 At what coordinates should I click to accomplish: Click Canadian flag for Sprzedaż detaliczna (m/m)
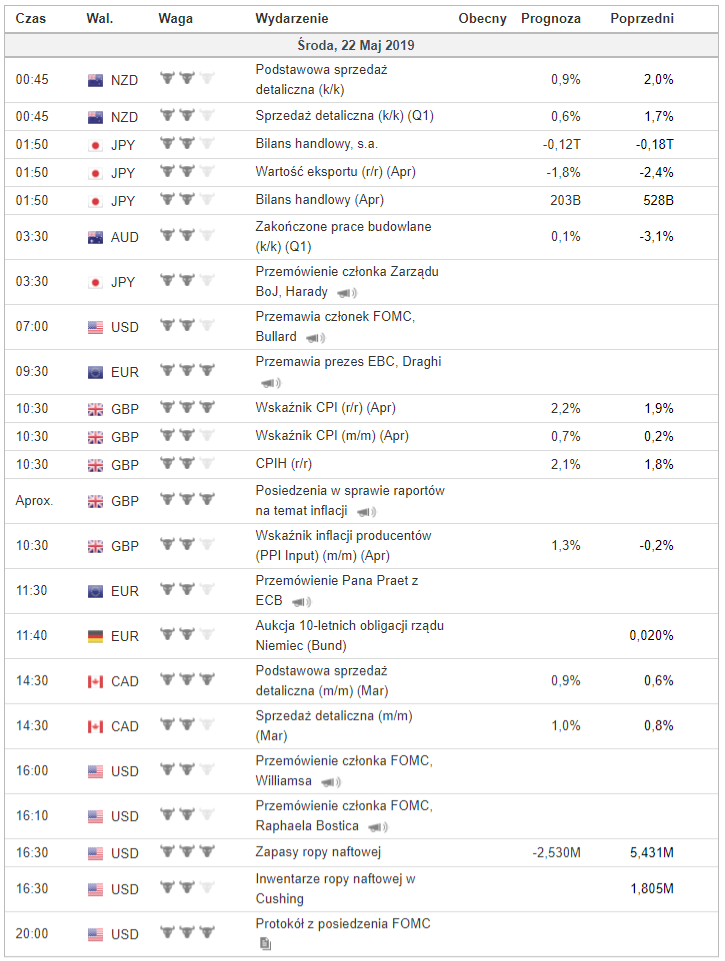pyautogui.click(x=95, y=726)
